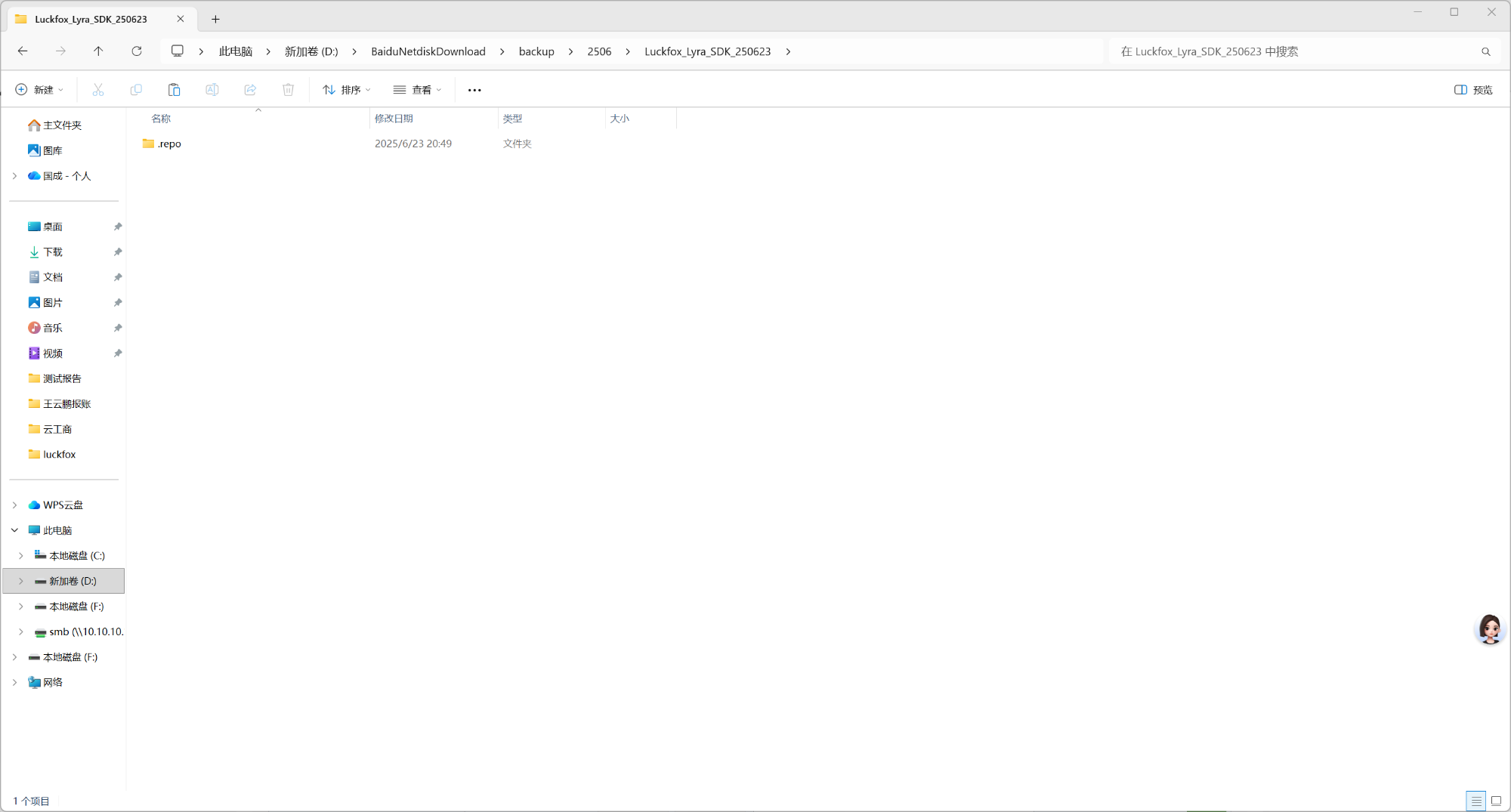
Task: Switch to large thumbnails view in the status bar
Action: (1496, 801)
